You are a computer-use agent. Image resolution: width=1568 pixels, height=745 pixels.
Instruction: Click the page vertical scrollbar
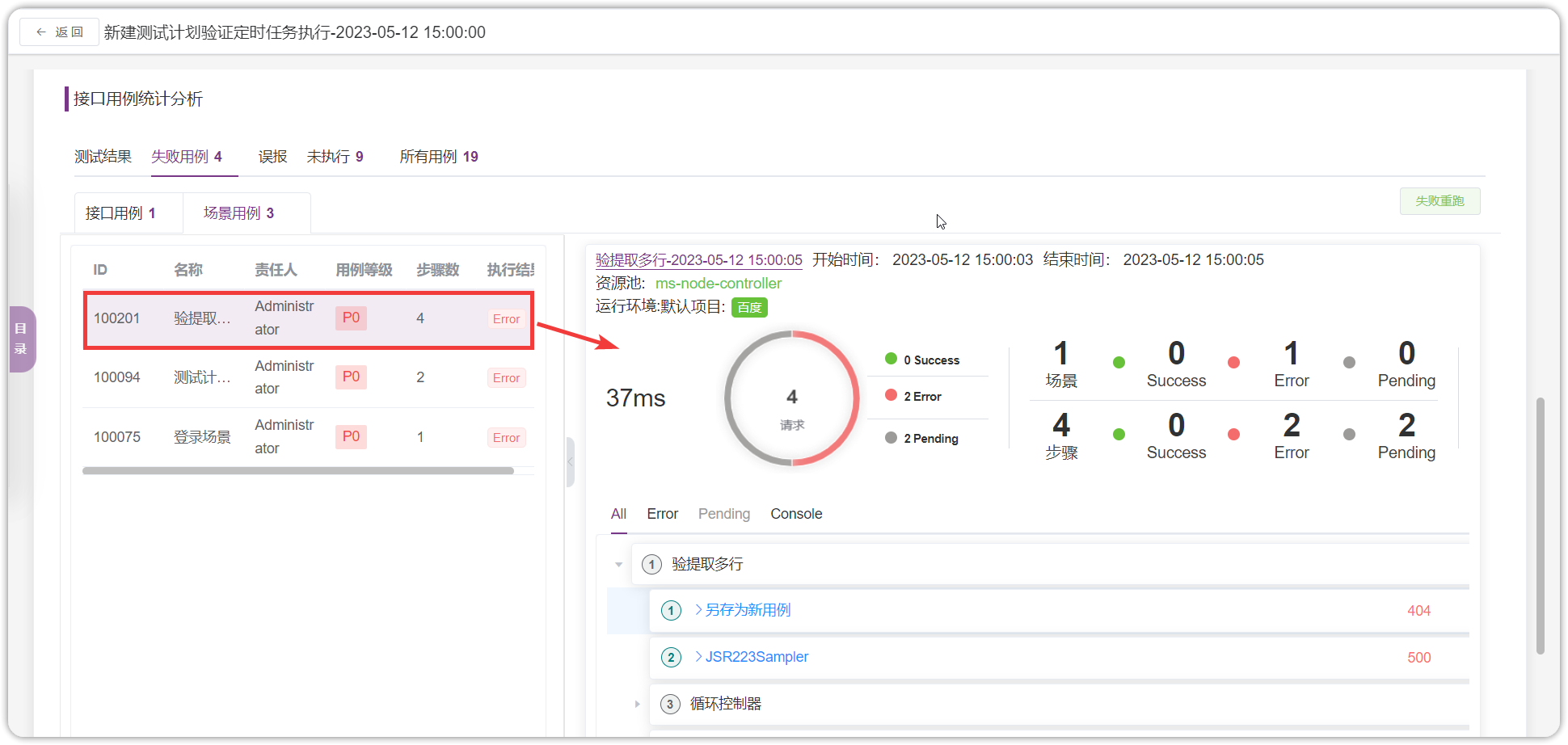1541,525
